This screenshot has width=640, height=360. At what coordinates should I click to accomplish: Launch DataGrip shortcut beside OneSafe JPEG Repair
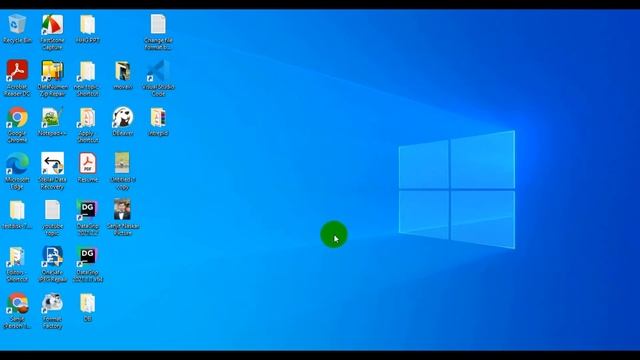(87, 264)
